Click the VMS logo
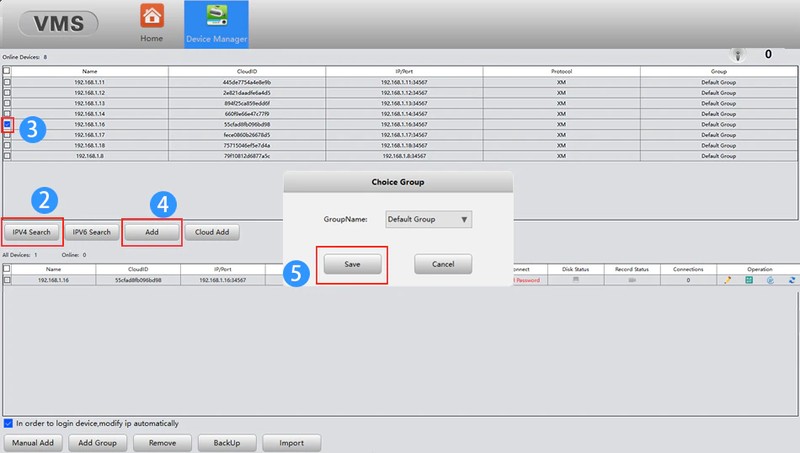Image resolution: width=800 pixels, height=453 pixels. tap(51, 23)
